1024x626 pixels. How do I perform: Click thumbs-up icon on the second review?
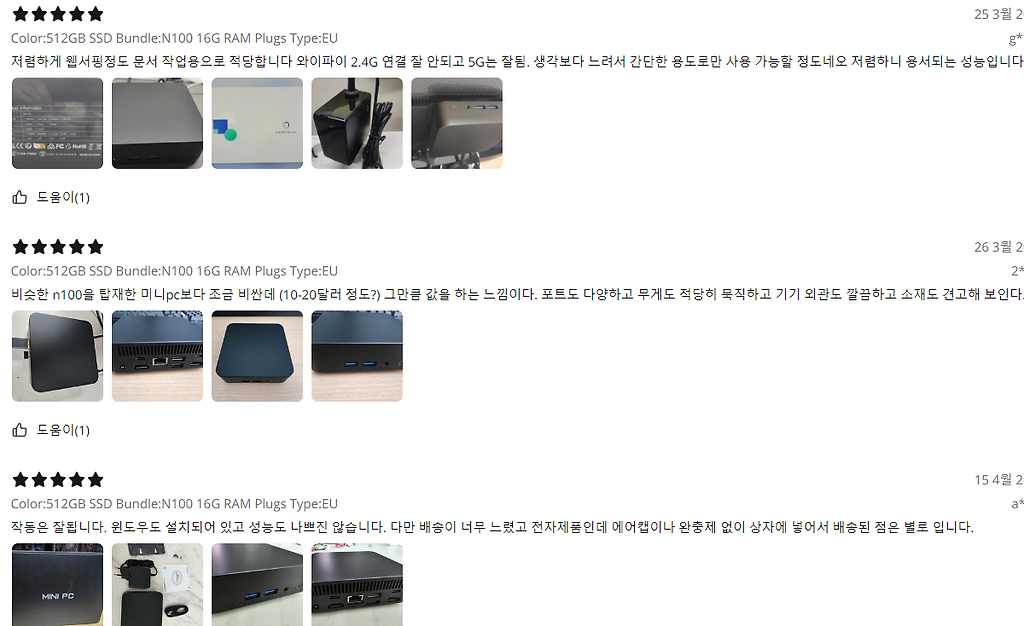click(20, 430)
